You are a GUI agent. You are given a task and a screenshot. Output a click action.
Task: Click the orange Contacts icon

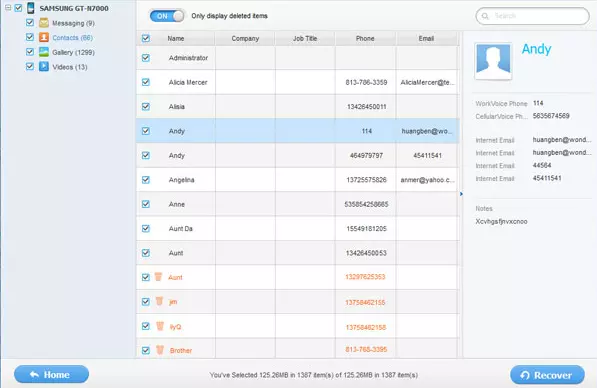click(x=44, y=37)
